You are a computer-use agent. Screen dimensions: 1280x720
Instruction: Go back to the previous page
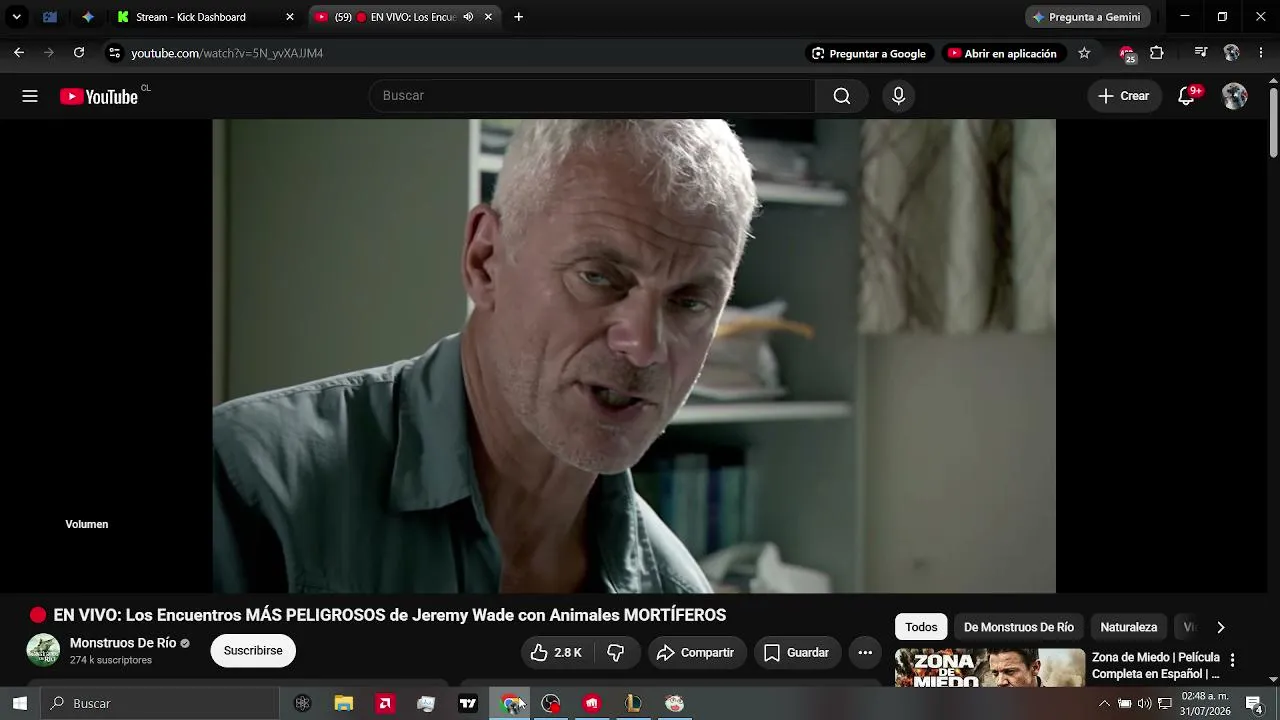[x=19, y=53]
